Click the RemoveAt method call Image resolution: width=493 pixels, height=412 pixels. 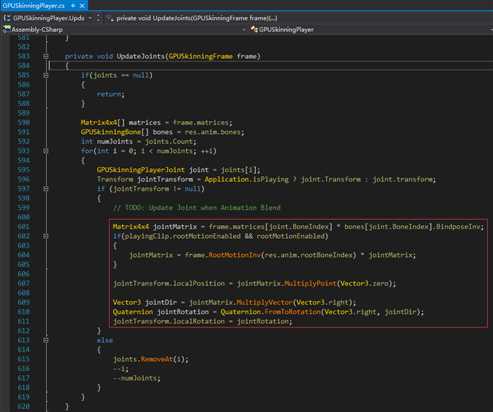coord(156,359)
